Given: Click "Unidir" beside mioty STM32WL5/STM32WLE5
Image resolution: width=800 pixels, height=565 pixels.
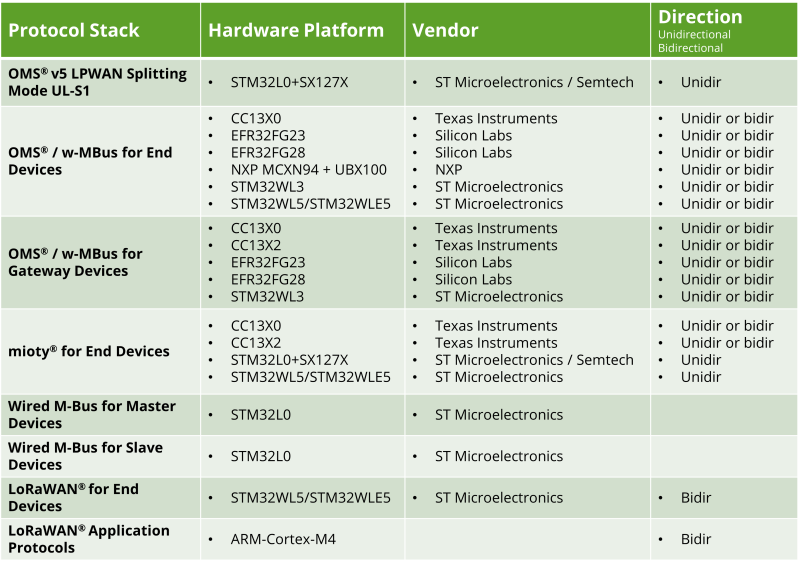Looking at the screenshot, I should pyautogui.click(x=701, y=377).
